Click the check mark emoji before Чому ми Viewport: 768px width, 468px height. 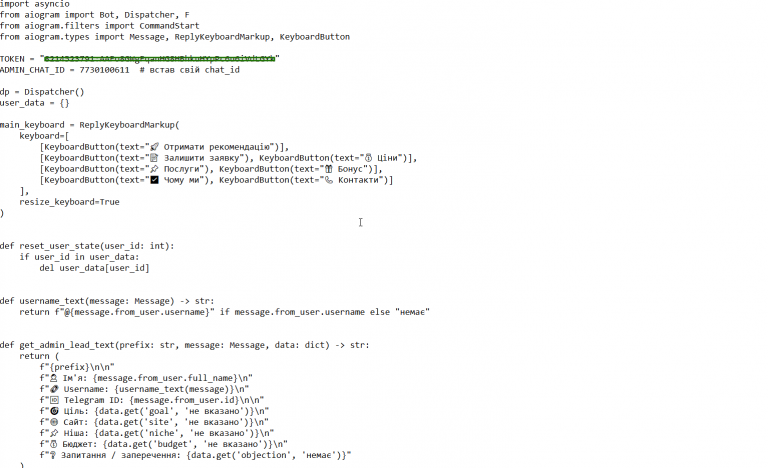pos(154,180)
